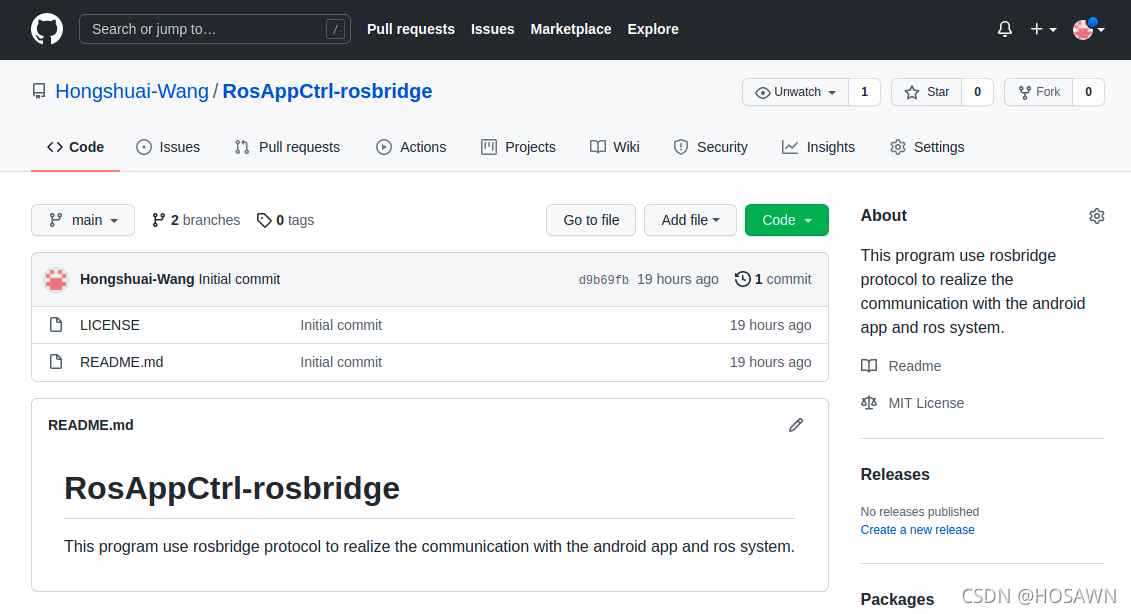The width and height of the screenshot is (1131, 614).
Task: Open Issues in top navigation
Action: point(493,29)
